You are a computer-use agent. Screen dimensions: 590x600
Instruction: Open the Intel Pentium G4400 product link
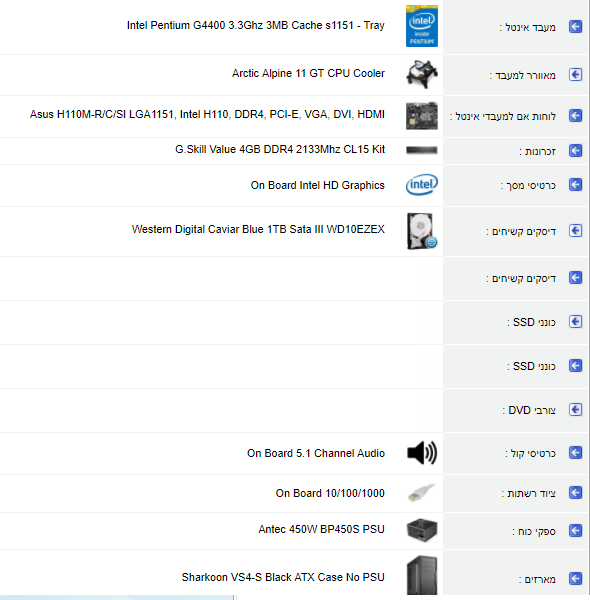coord(256,25)
